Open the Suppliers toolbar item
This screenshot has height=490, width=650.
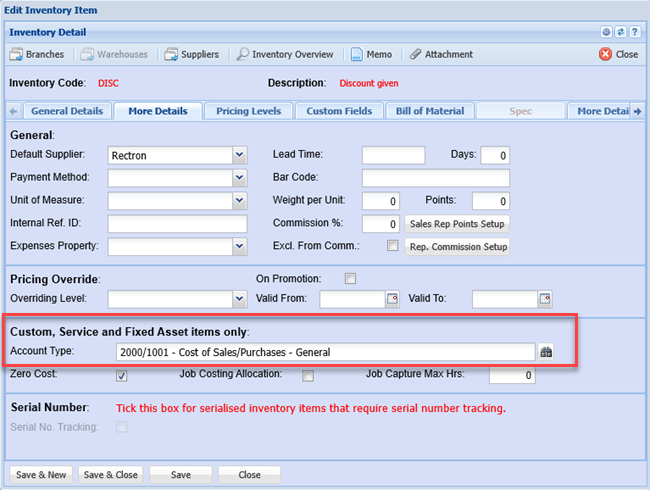192,54
